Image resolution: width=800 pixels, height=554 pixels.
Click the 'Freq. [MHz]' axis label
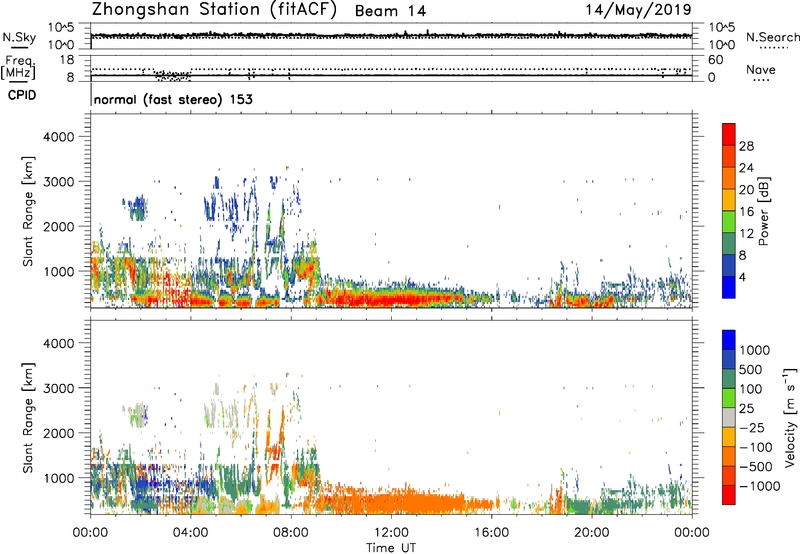[x=18, y=67]
